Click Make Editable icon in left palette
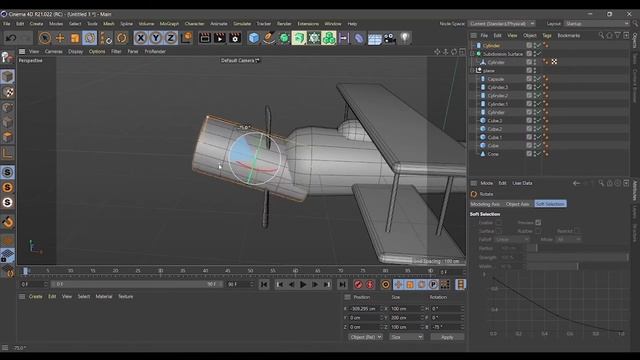Image resolution: width=640 pixels, height=360 pixels. click(x=7, y=58)
